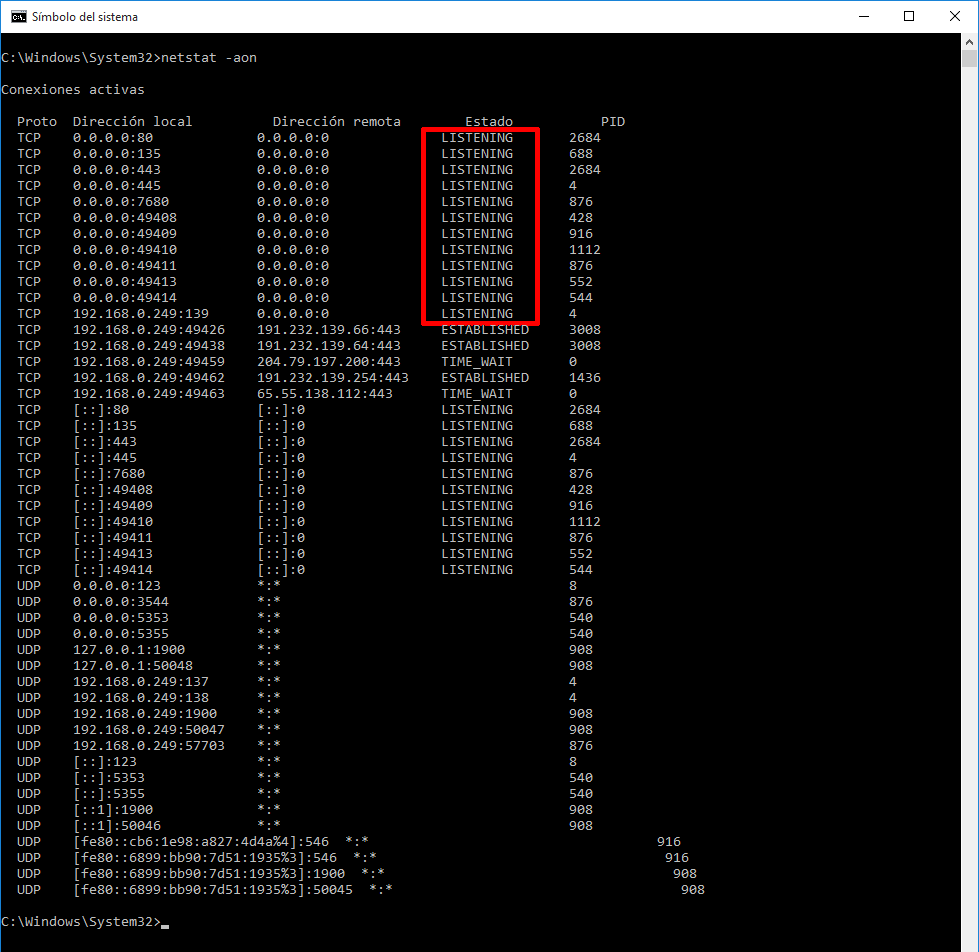This screenshot has height=952, width=979.
Task: Click local address 192.168.0.249:49426
Action: [149, 330]
